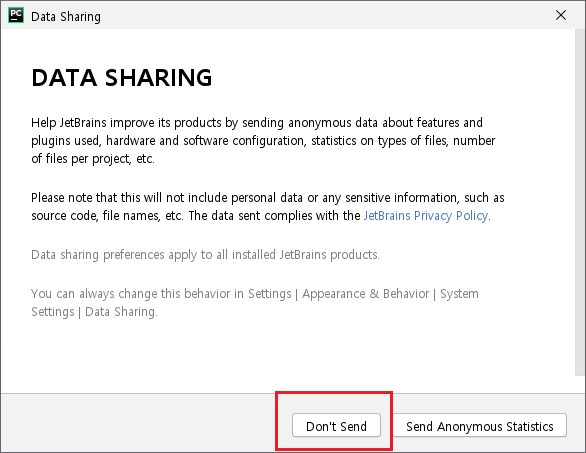Click the 'Data sharing preferences apply' note
This screenshot has height=453, width=586.
click(x=205, y=255)
